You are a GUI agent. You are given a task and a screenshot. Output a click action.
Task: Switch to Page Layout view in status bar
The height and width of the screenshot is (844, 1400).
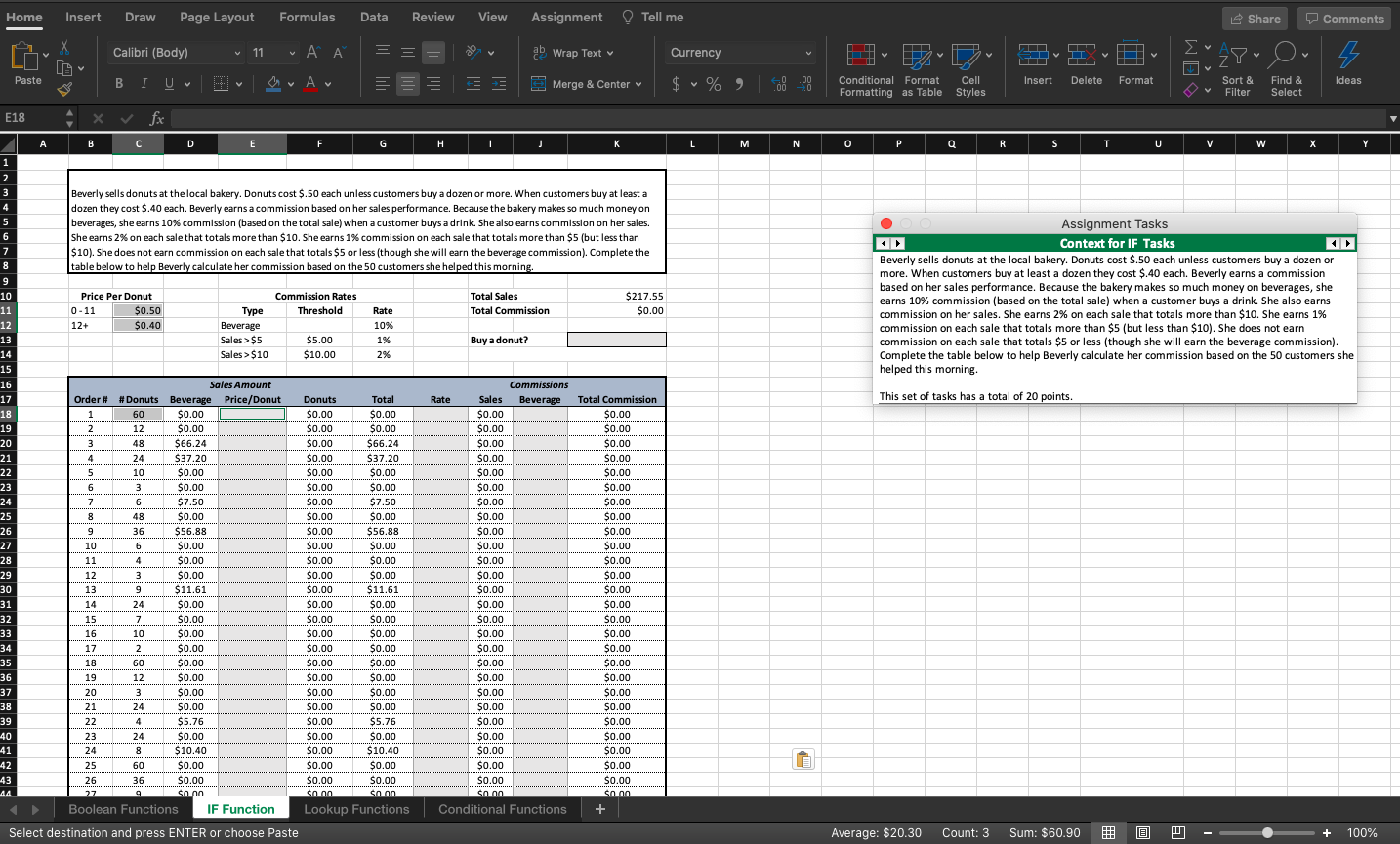point(1143,832)
